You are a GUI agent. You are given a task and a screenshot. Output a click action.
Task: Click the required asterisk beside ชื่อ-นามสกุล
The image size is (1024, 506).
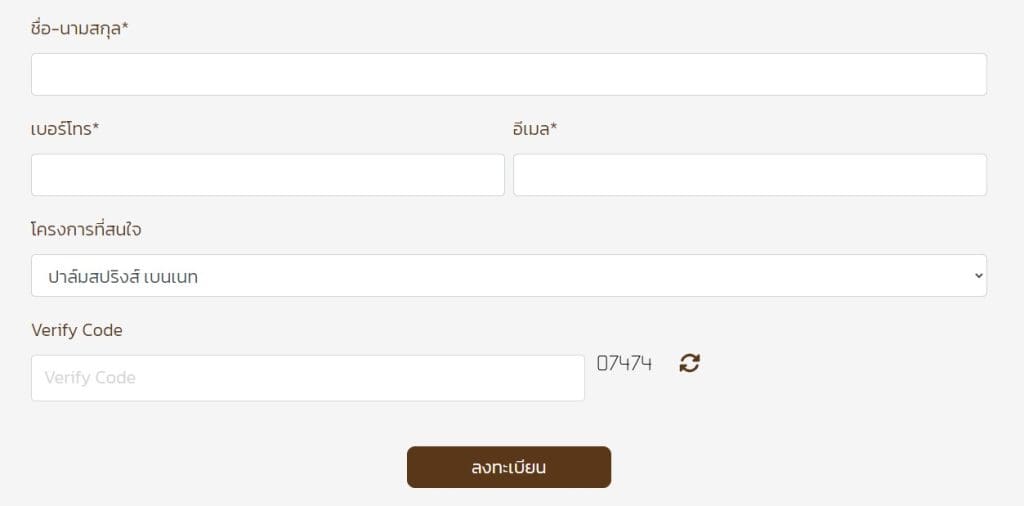[125, 27]
